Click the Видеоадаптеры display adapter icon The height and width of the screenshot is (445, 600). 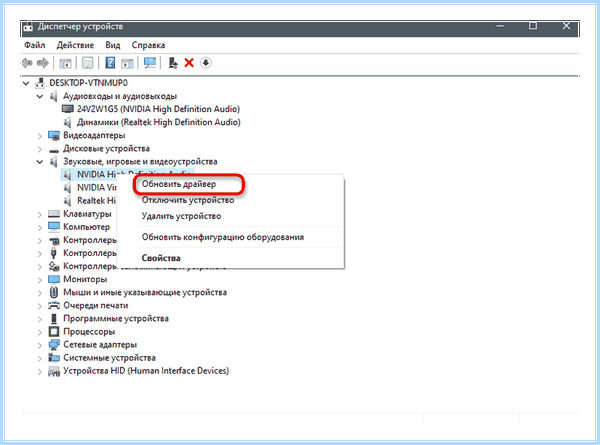[x=54, y=135]
